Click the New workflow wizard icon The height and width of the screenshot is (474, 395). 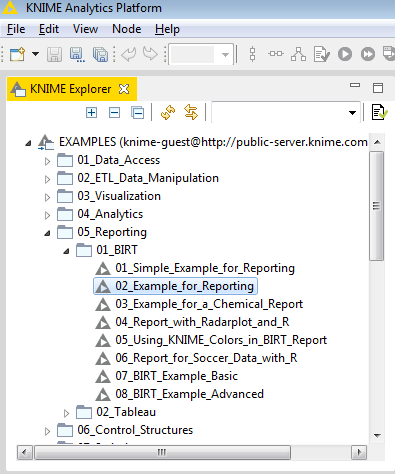[18, 54]
